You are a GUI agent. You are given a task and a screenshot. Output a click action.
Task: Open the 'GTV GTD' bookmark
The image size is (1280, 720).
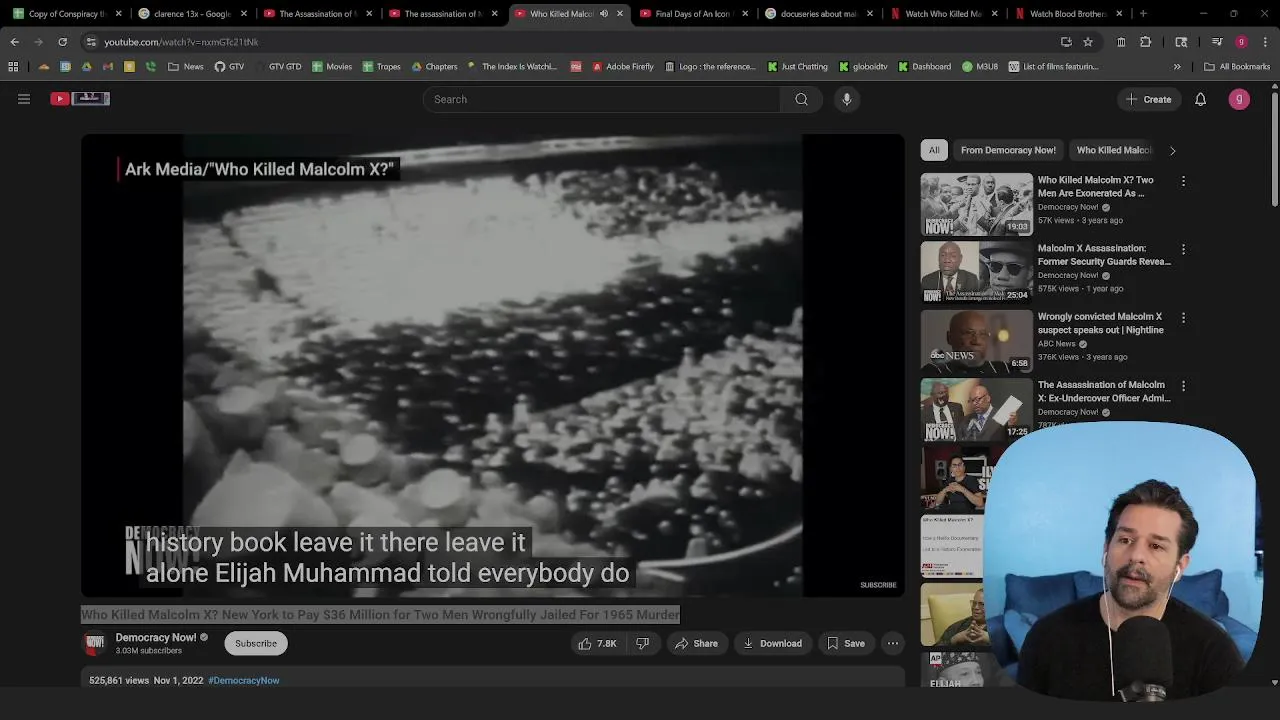(x=277, y=67)
